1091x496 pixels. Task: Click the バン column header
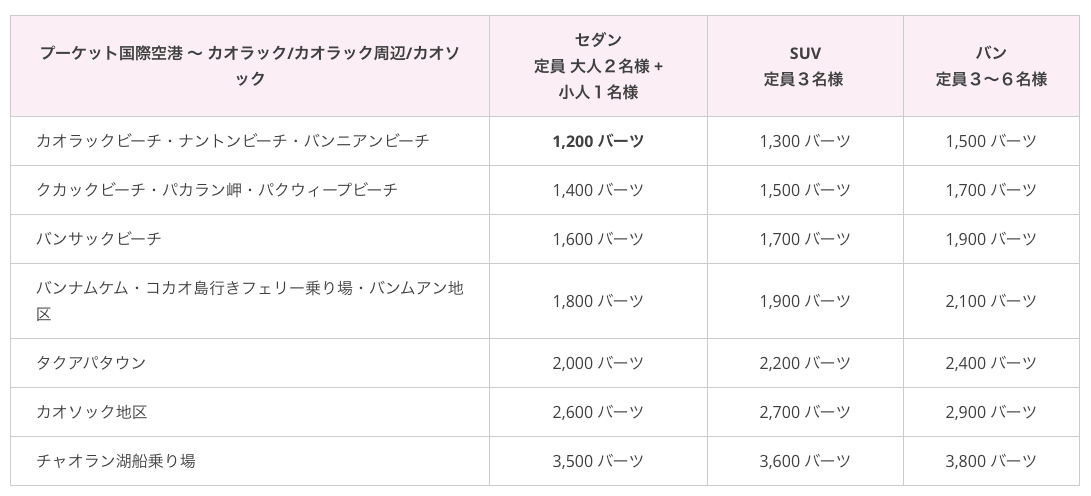coord(991,66)
